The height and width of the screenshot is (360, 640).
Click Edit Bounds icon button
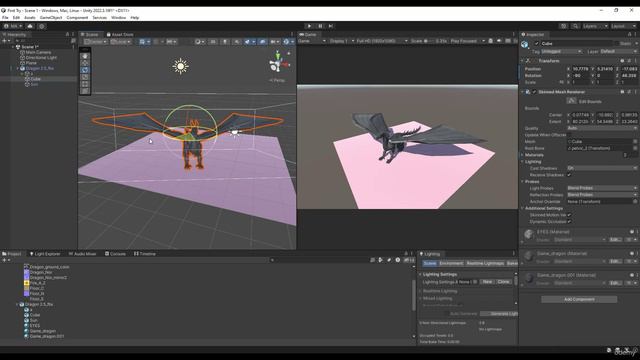[x=571, y=101]
